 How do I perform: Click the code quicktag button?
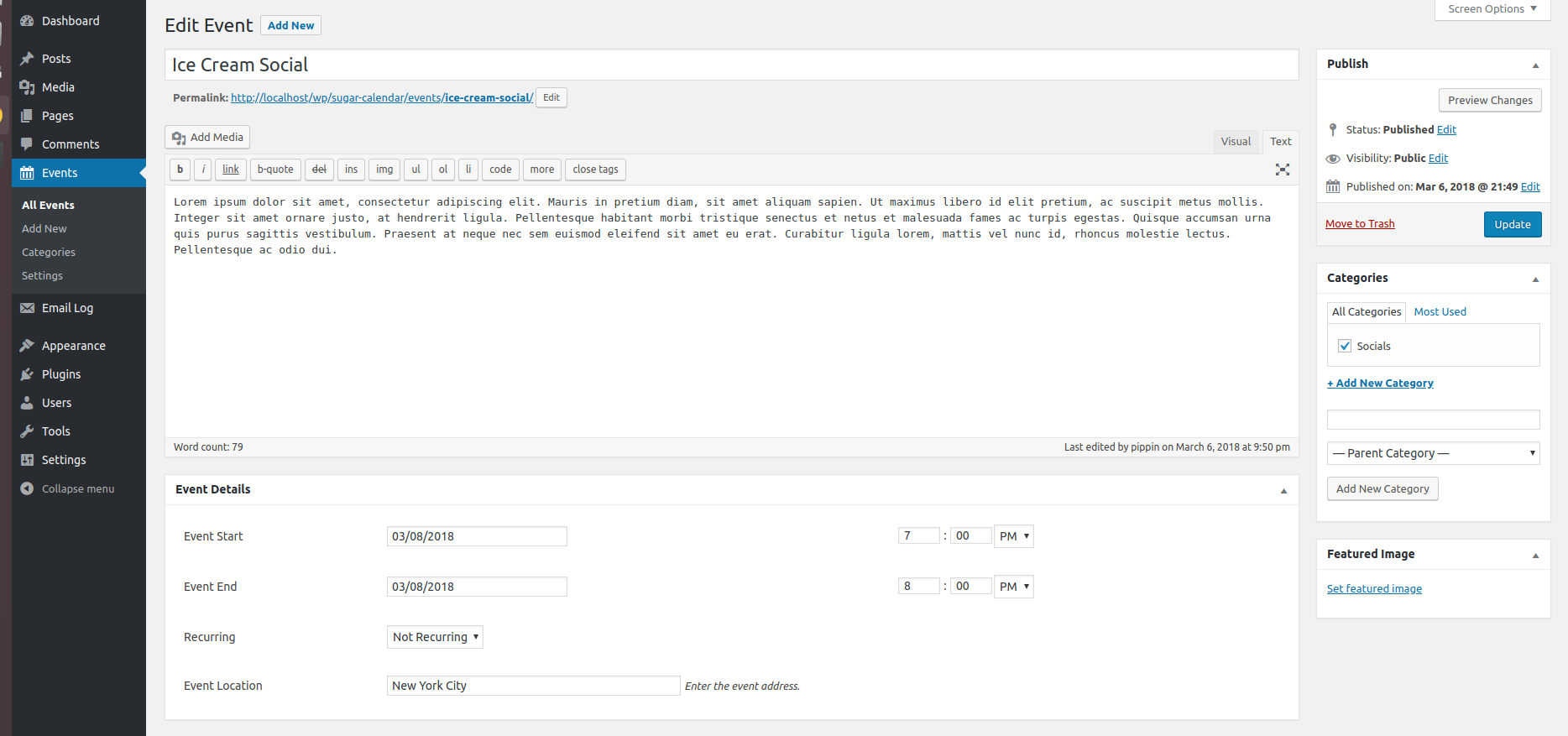500,170
